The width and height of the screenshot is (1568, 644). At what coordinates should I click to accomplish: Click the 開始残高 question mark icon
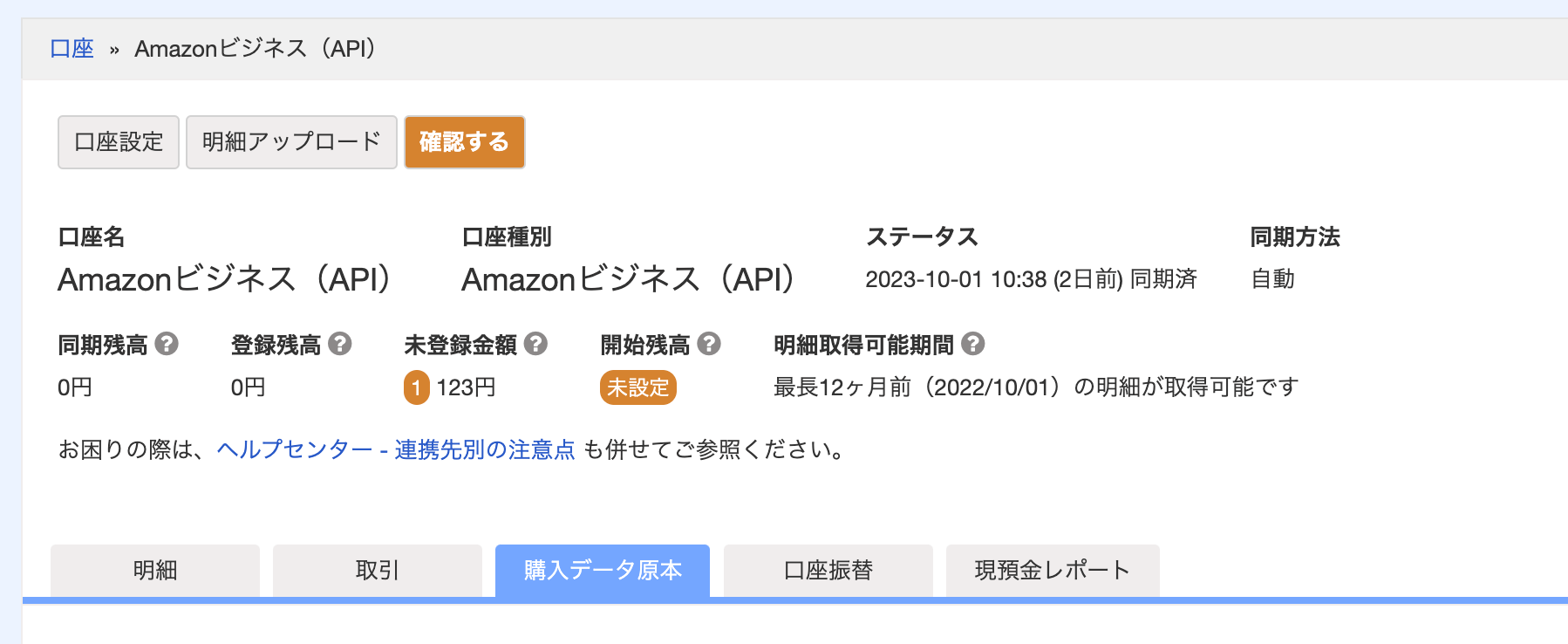tap(708, 345)
